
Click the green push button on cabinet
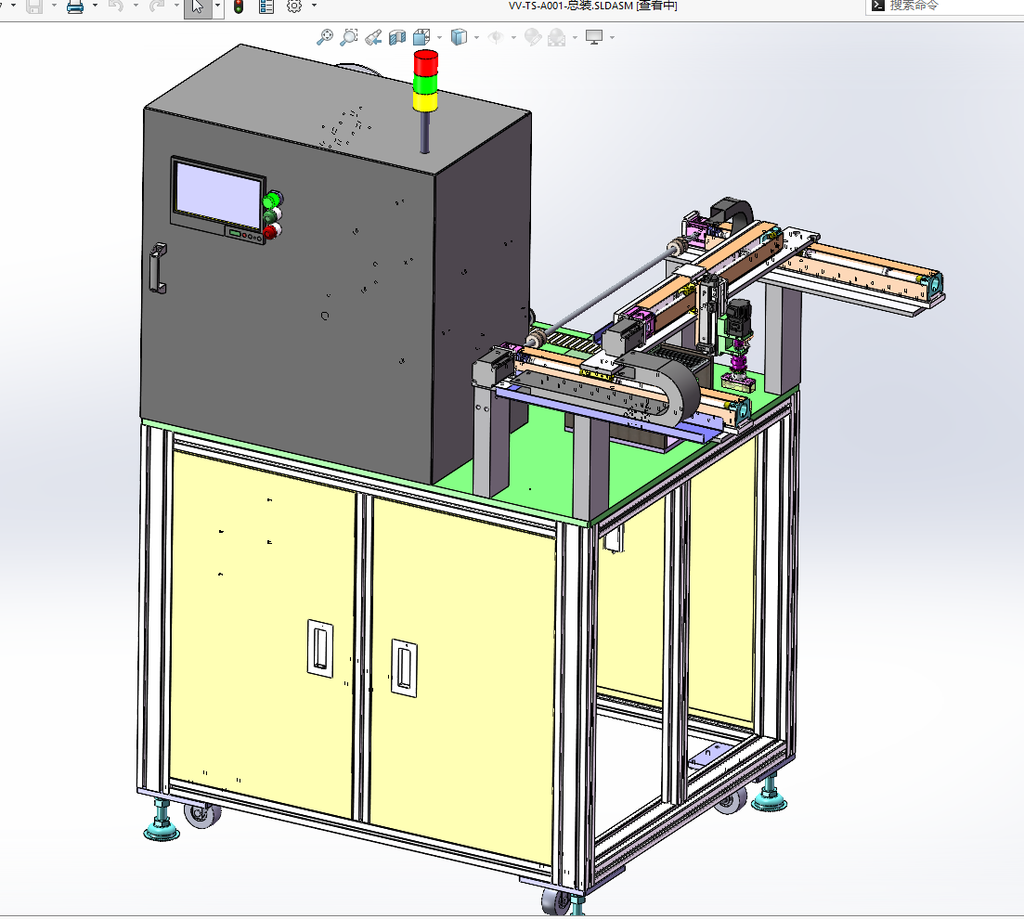tap(273, 200)
